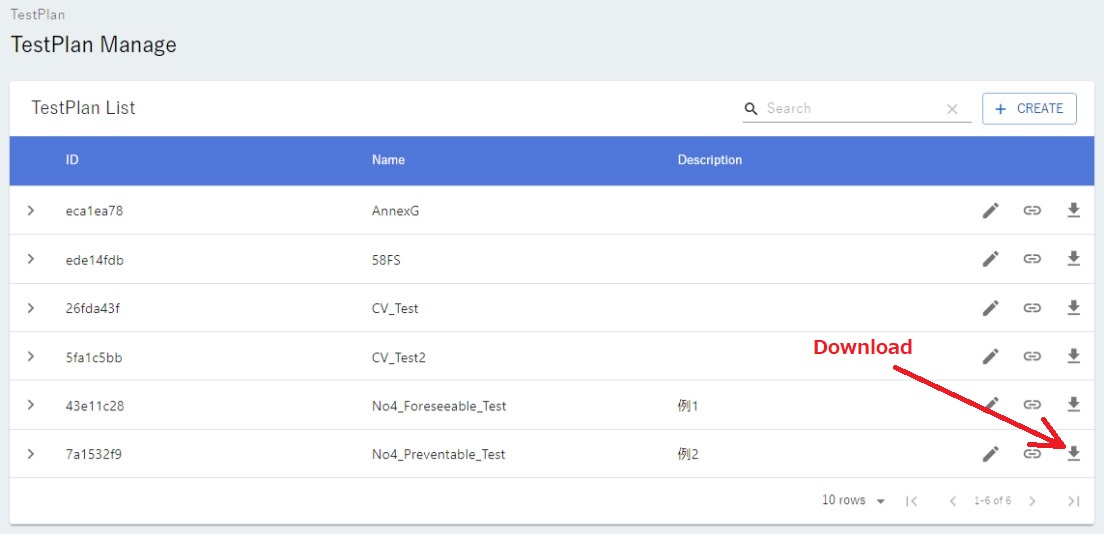The image size is (1104, 534).
Task: Click the TestPlan breadcrumb link
Action: 37,15
